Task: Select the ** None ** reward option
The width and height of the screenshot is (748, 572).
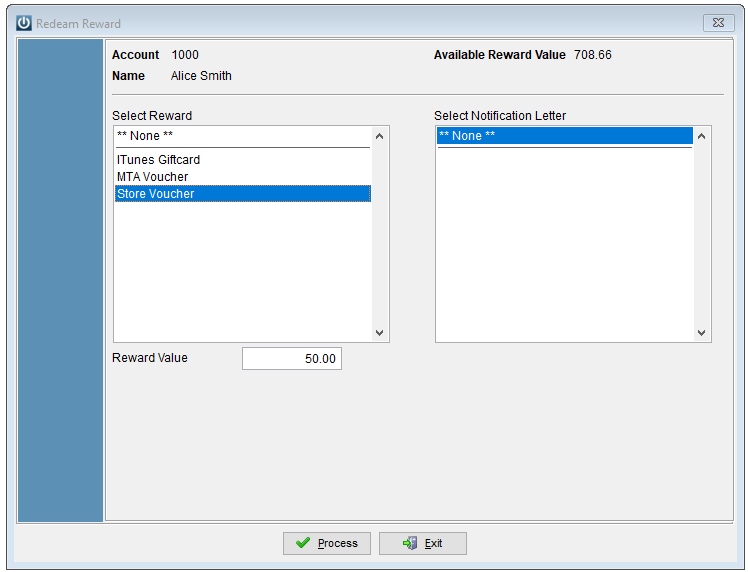Action: (243, 136)
